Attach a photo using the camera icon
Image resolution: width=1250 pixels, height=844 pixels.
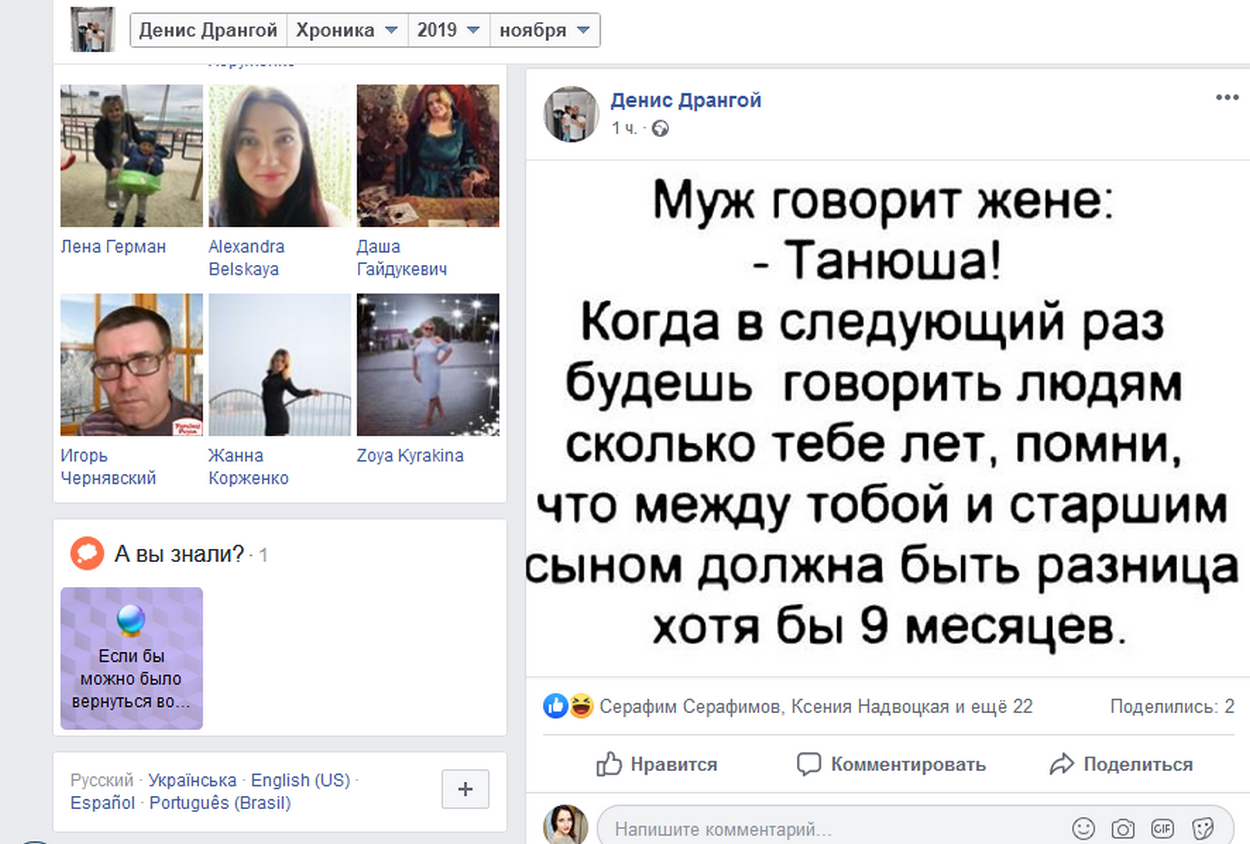pos(1123,829)
